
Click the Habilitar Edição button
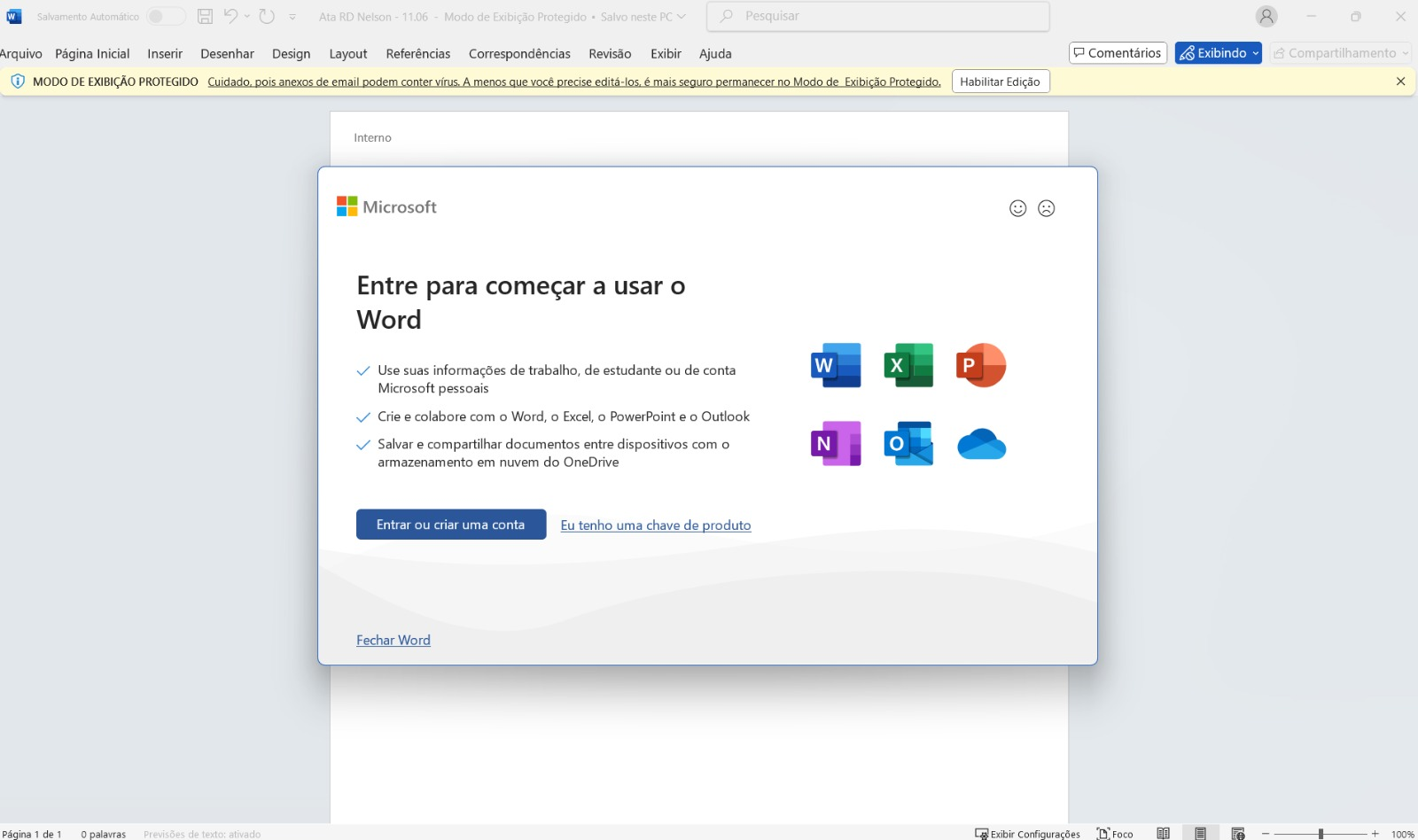[1000, 82]
